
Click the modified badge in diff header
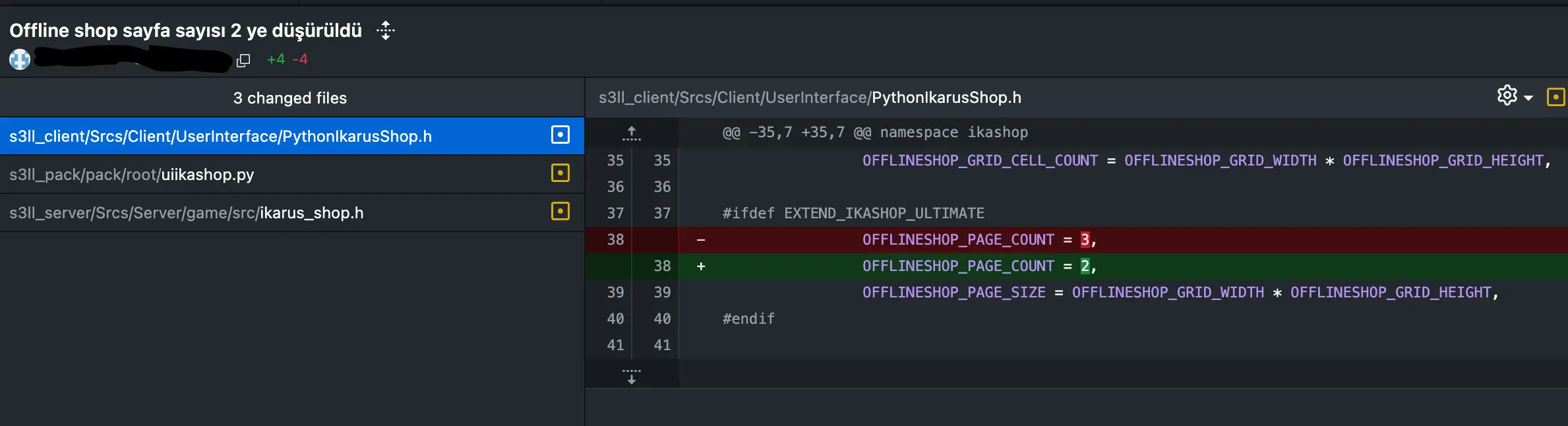pos(1555,98)
